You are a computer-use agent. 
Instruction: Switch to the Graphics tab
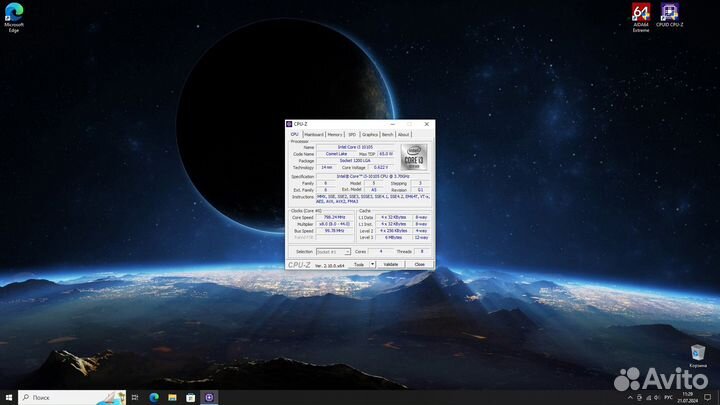[370, 135]
